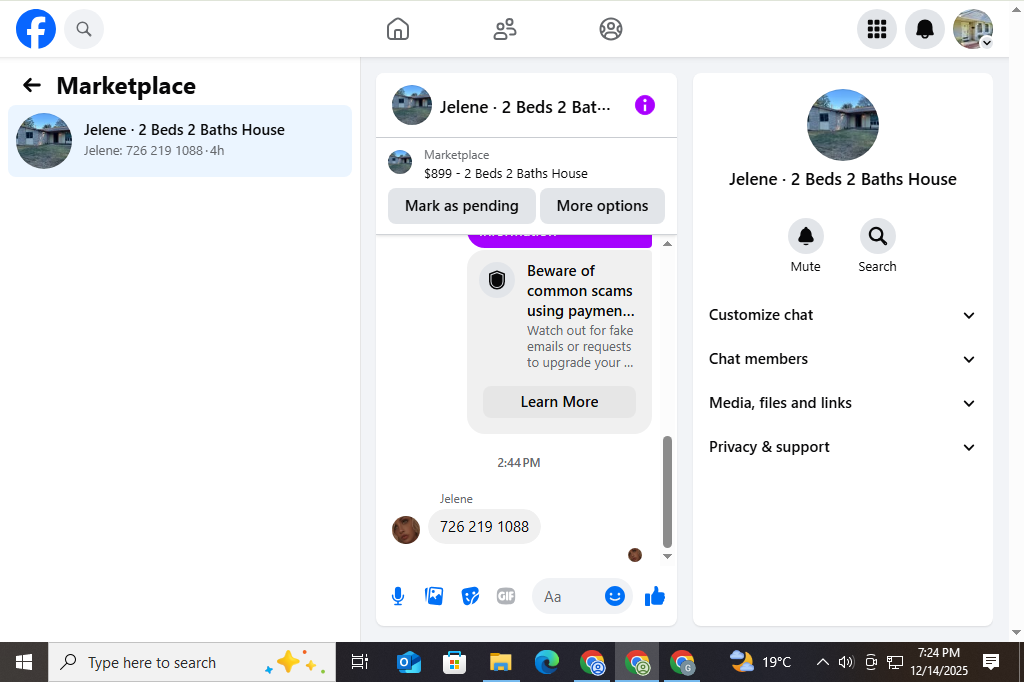This screenshot has height=682, width=1024.
Task: Open the account profile picture menu
Action: [973, 29]
